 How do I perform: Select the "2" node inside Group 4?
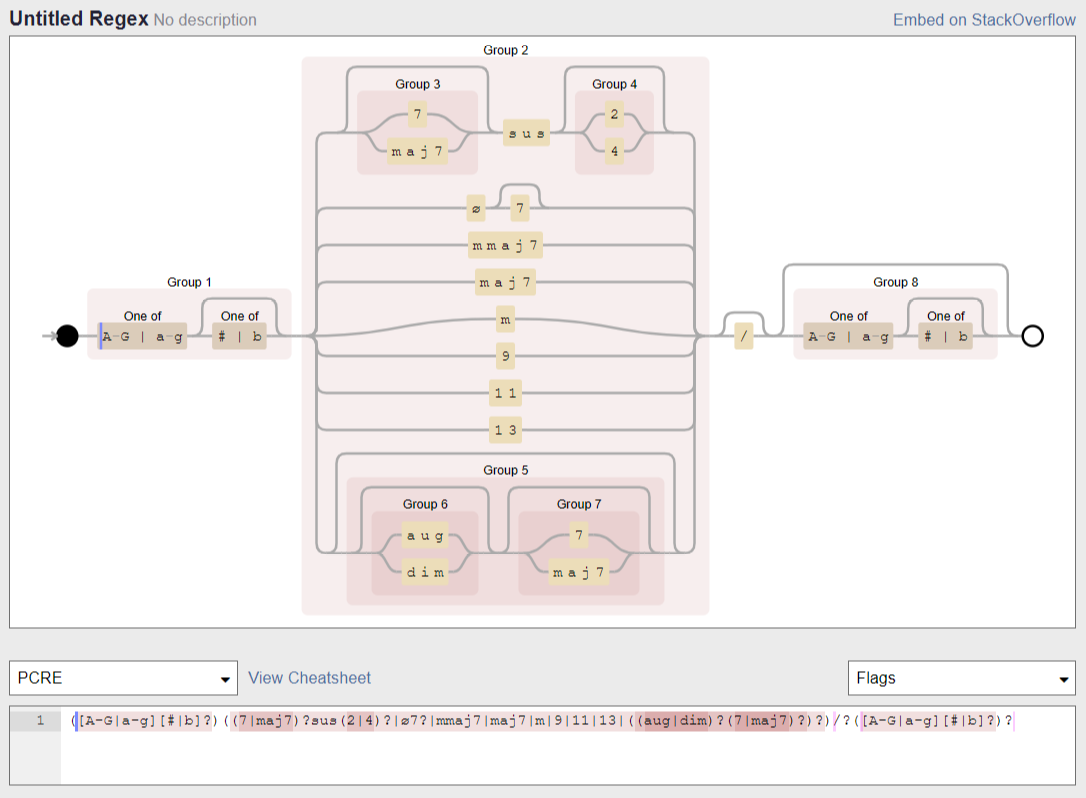coord(613,114)
